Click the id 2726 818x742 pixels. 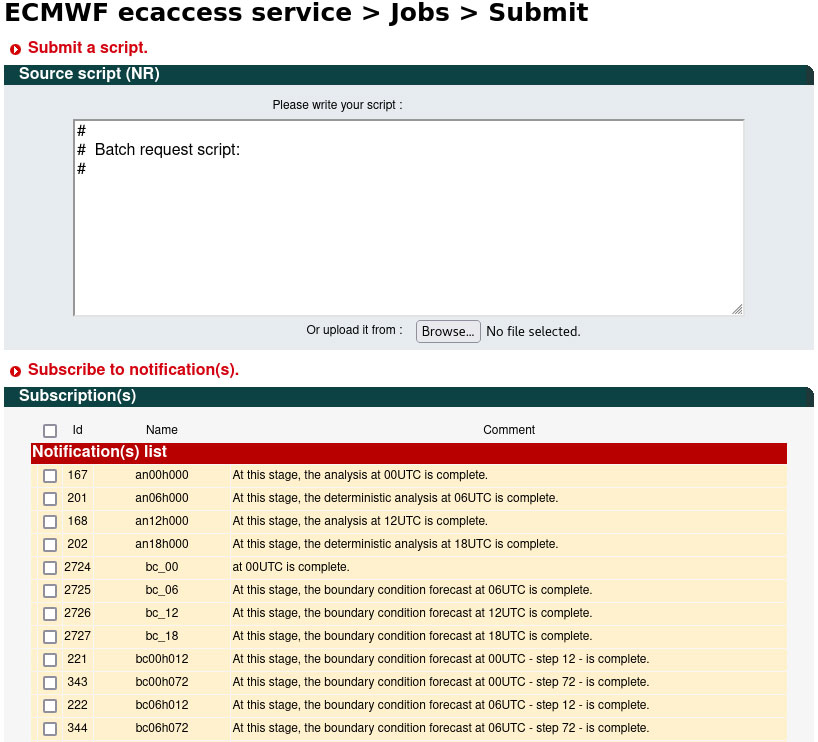click(77, 613)
